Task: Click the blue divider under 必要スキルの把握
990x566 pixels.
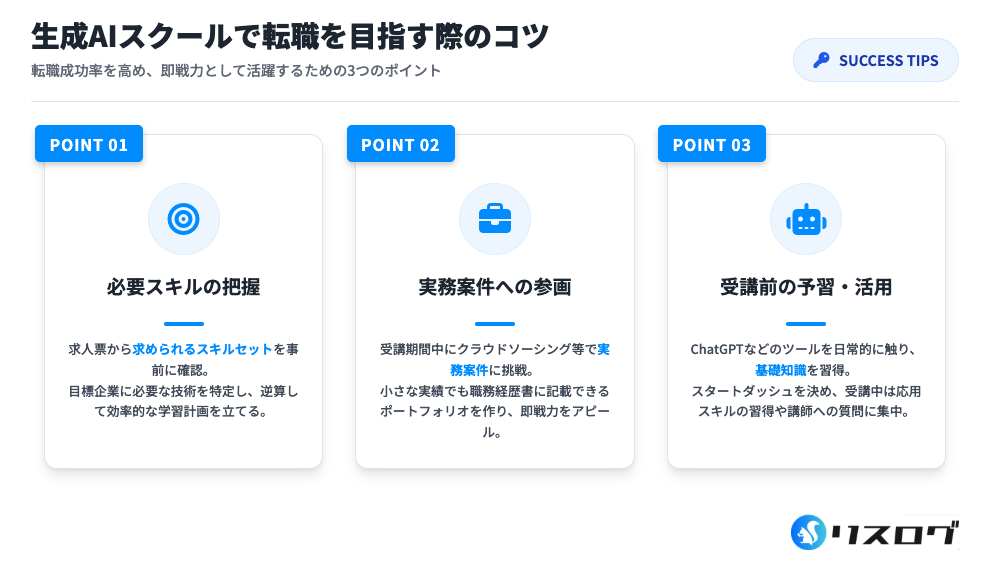Action: click(x=183, y=324)
